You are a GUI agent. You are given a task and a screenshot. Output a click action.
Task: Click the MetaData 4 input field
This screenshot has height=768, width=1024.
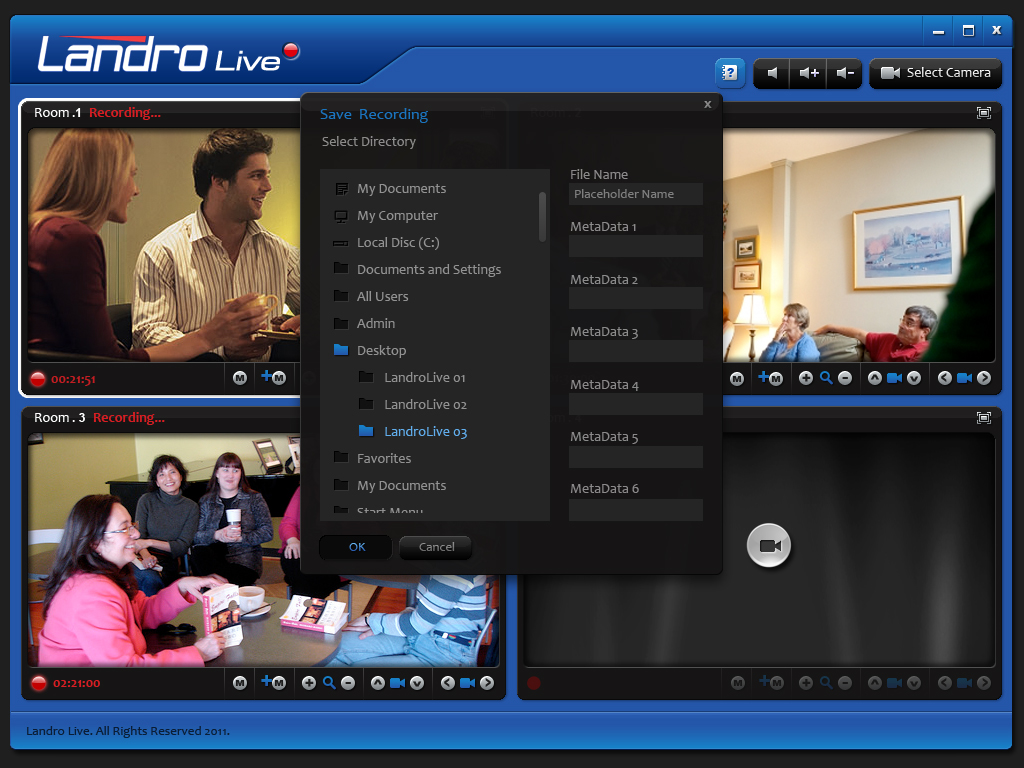coord(635,404)
